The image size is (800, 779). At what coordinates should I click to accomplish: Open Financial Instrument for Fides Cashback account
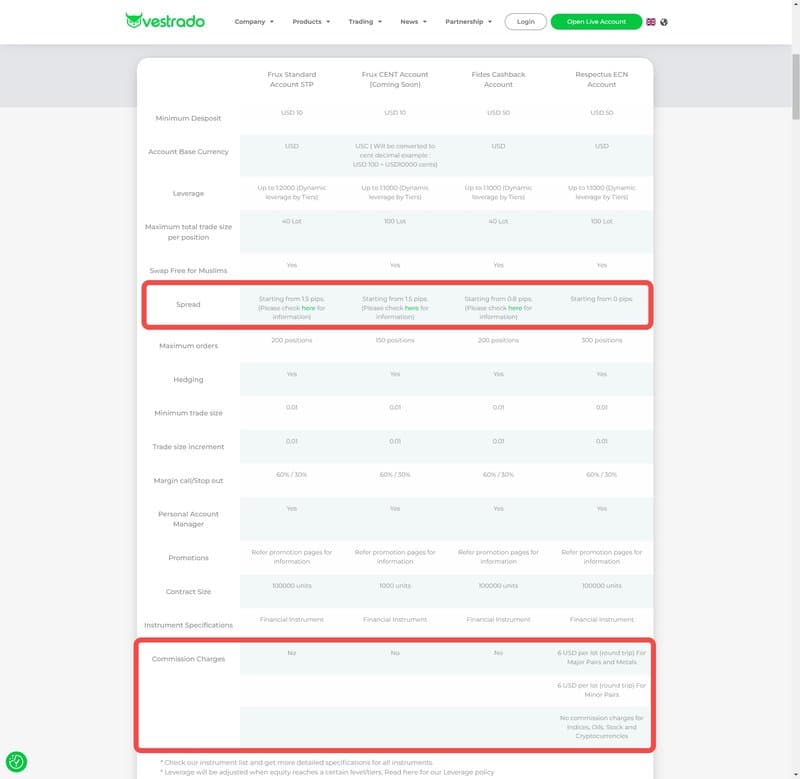(498, 619)
